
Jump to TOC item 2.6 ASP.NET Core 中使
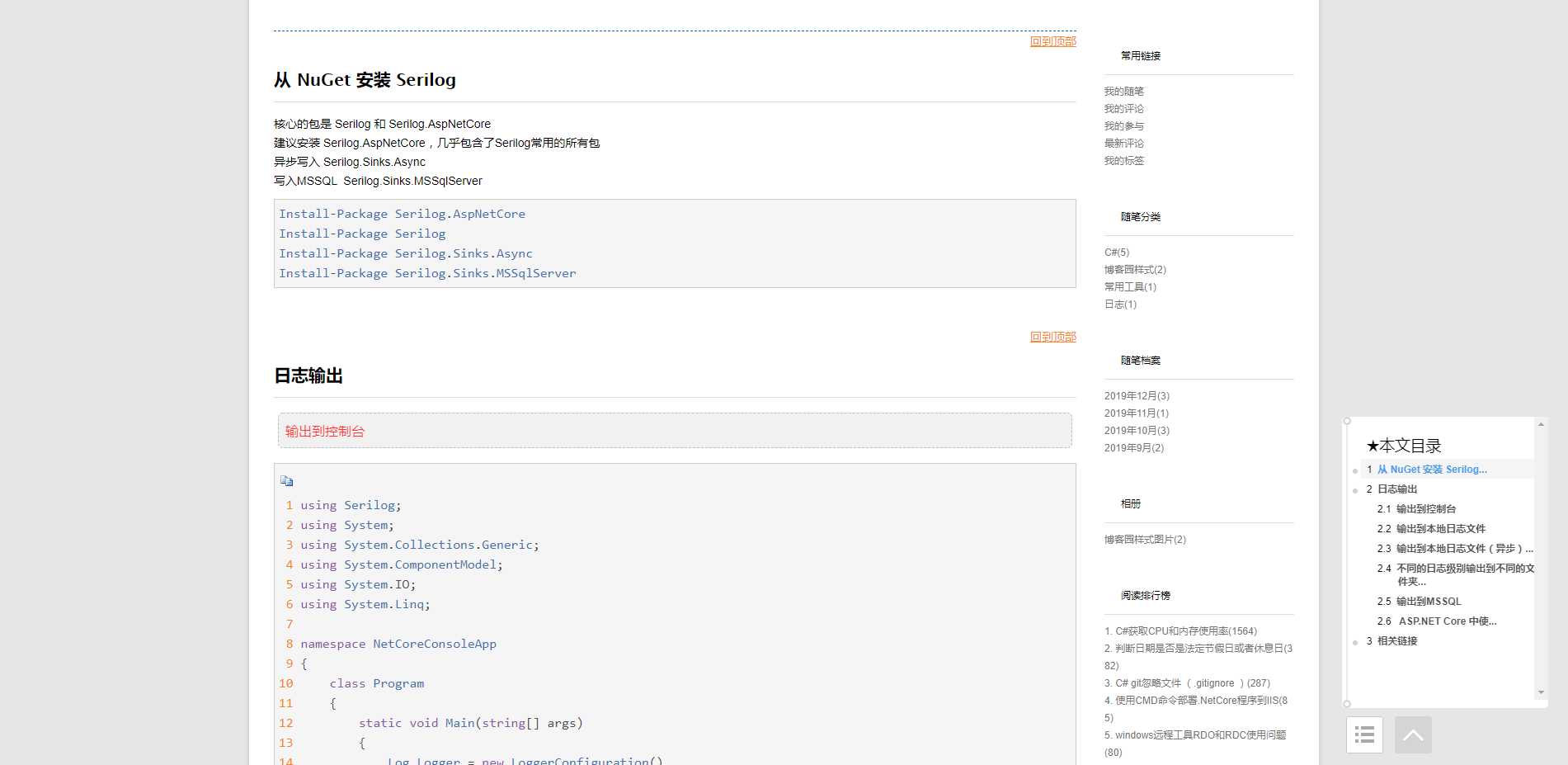pos(1448,621)
